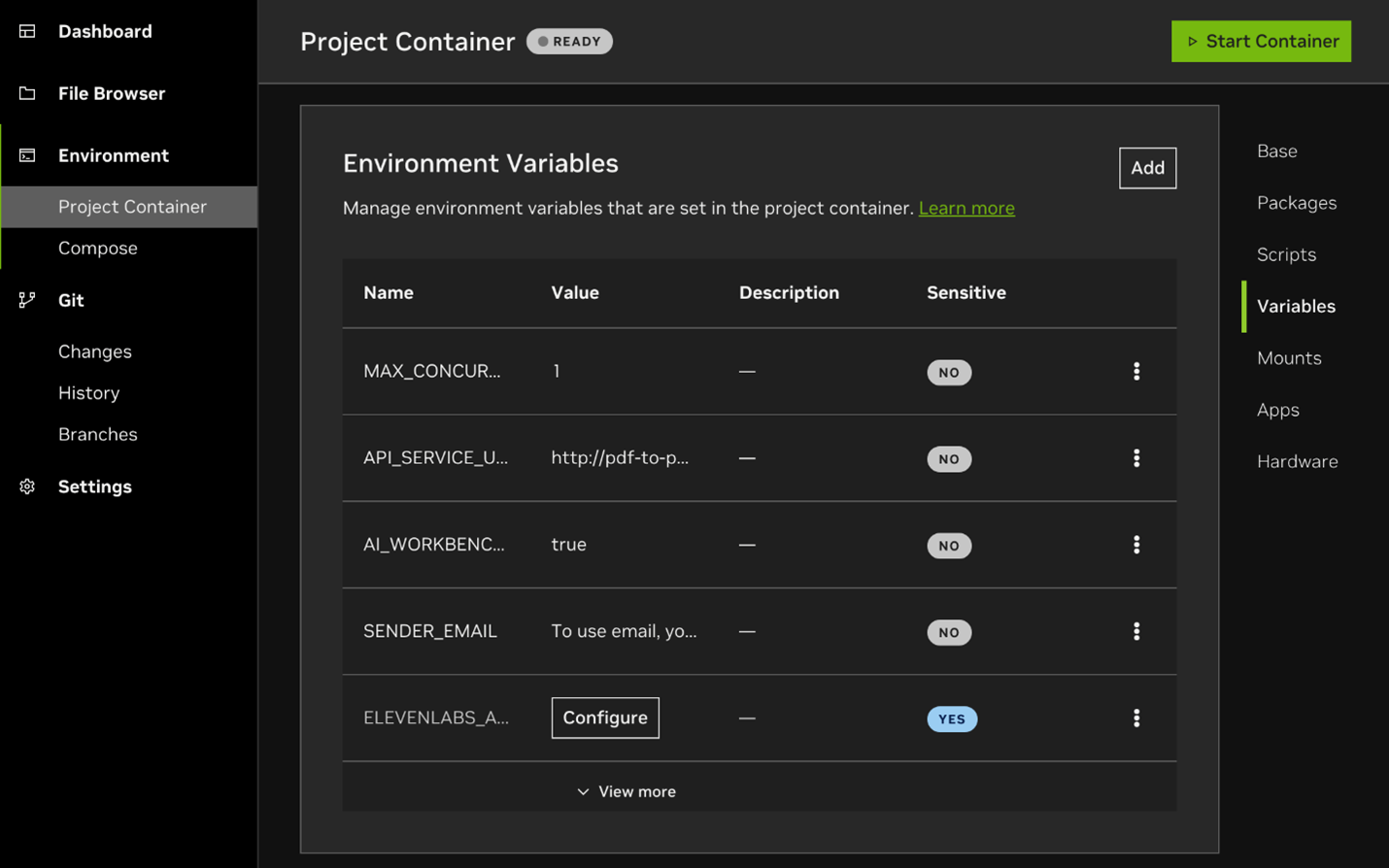View Git Changes

[x=95, y=351]
